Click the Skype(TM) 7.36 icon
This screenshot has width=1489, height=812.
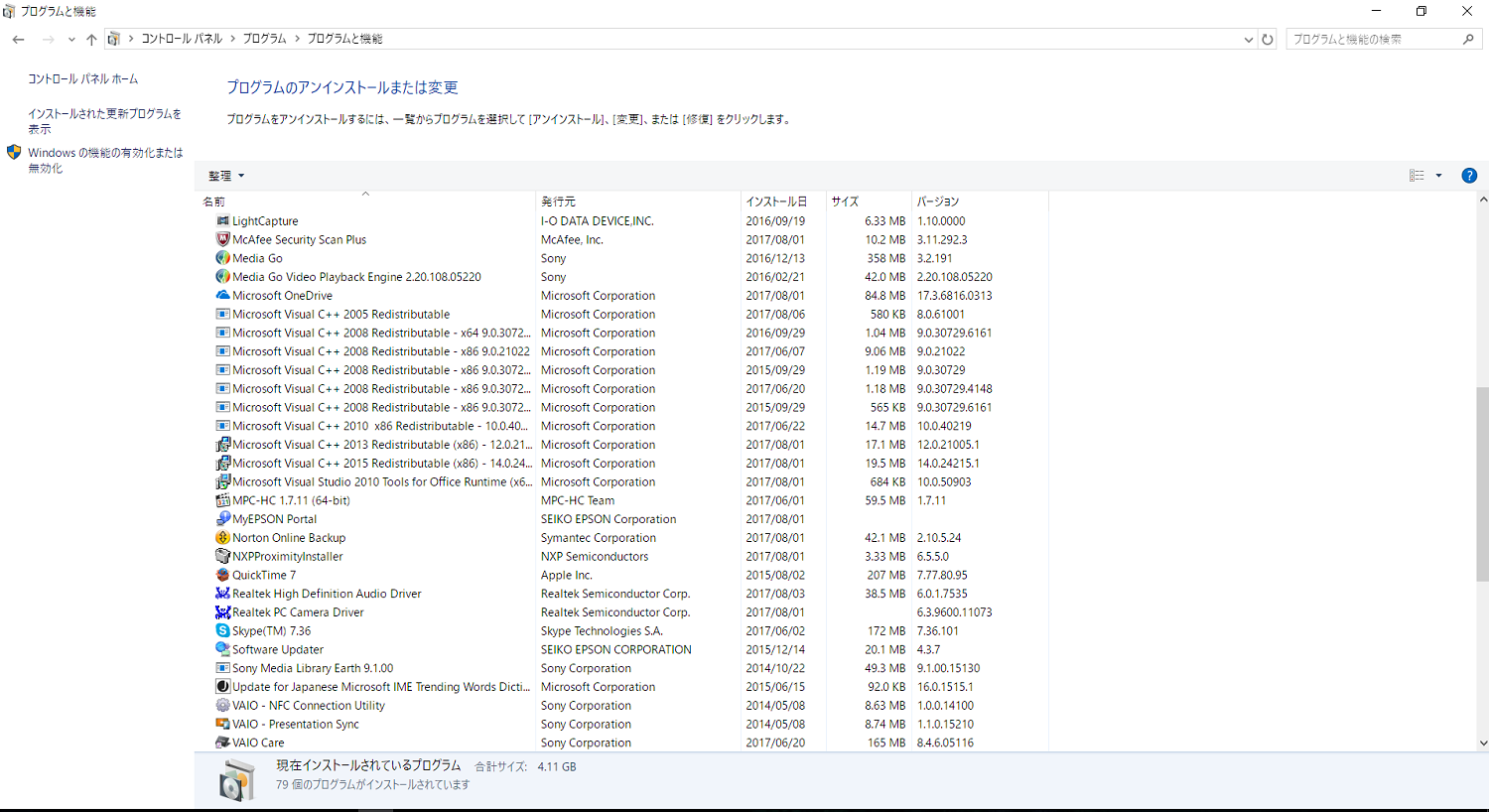223,630
